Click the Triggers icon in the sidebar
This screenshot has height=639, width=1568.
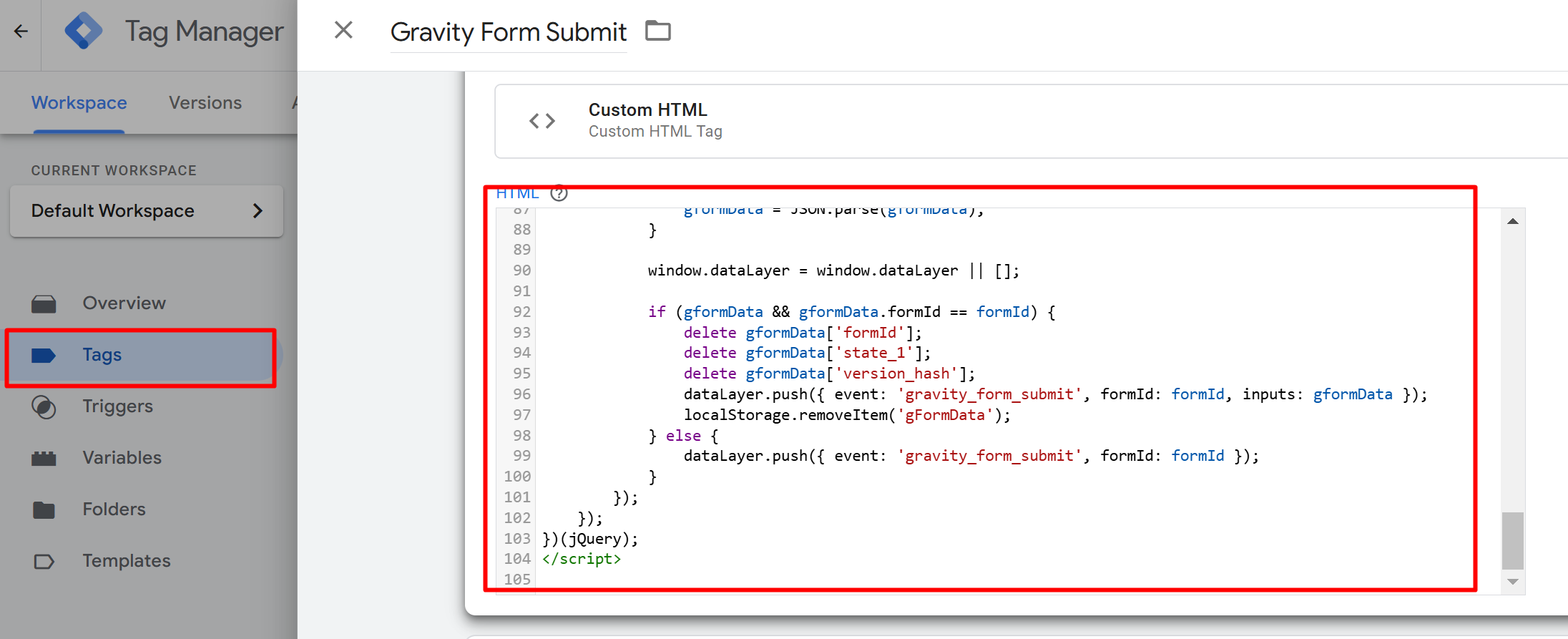[x=44, y=406]
